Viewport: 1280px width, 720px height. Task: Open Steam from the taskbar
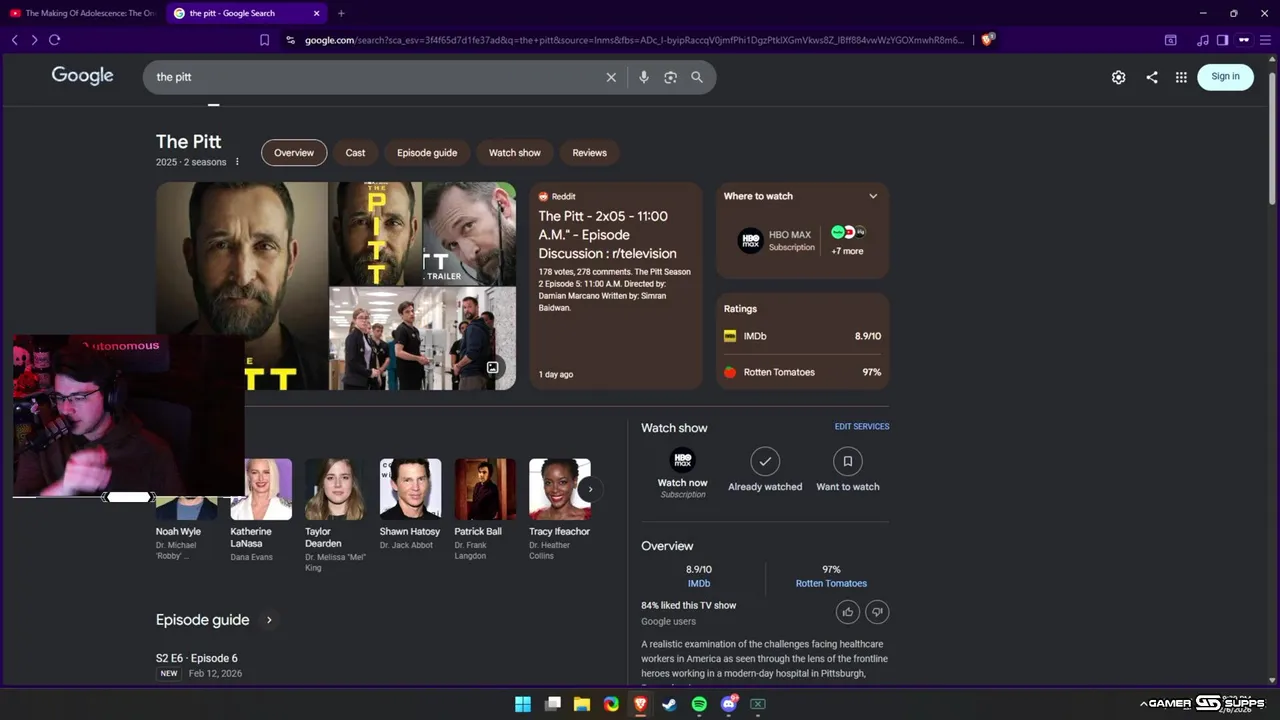click(x=670, y=704)
